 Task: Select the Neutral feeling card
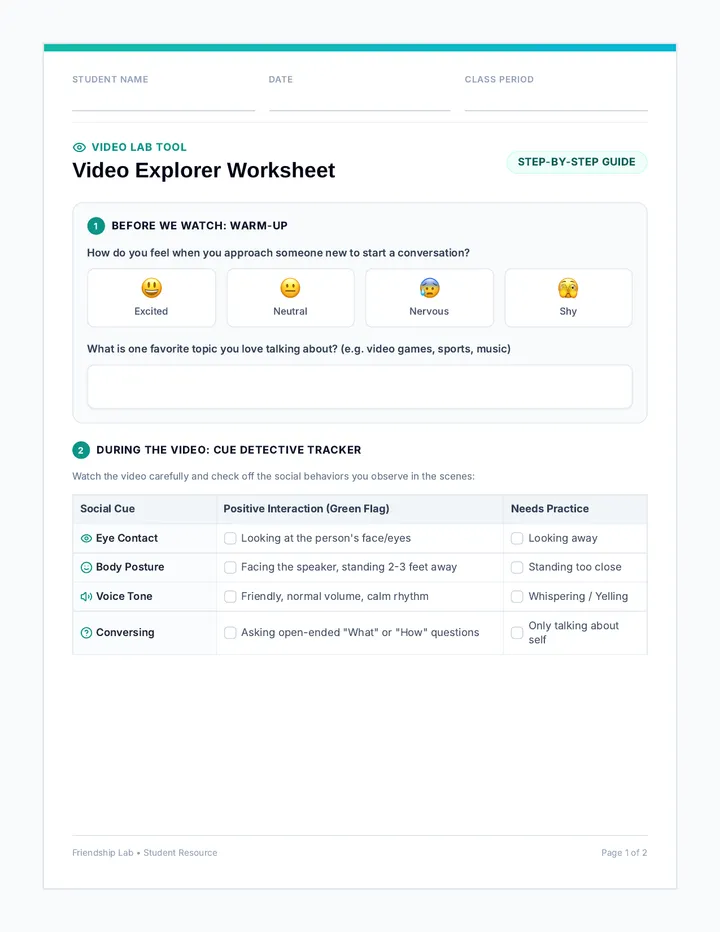click(291, 298)
